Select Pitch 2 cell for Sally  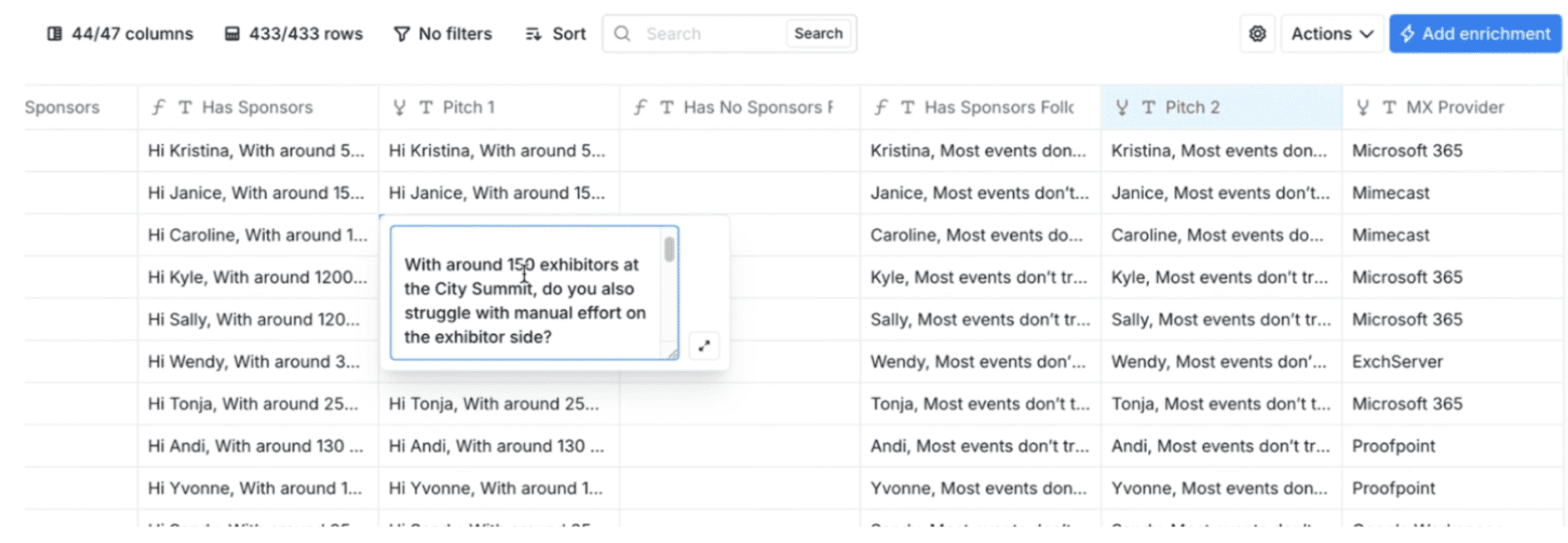coord(1222,319)
